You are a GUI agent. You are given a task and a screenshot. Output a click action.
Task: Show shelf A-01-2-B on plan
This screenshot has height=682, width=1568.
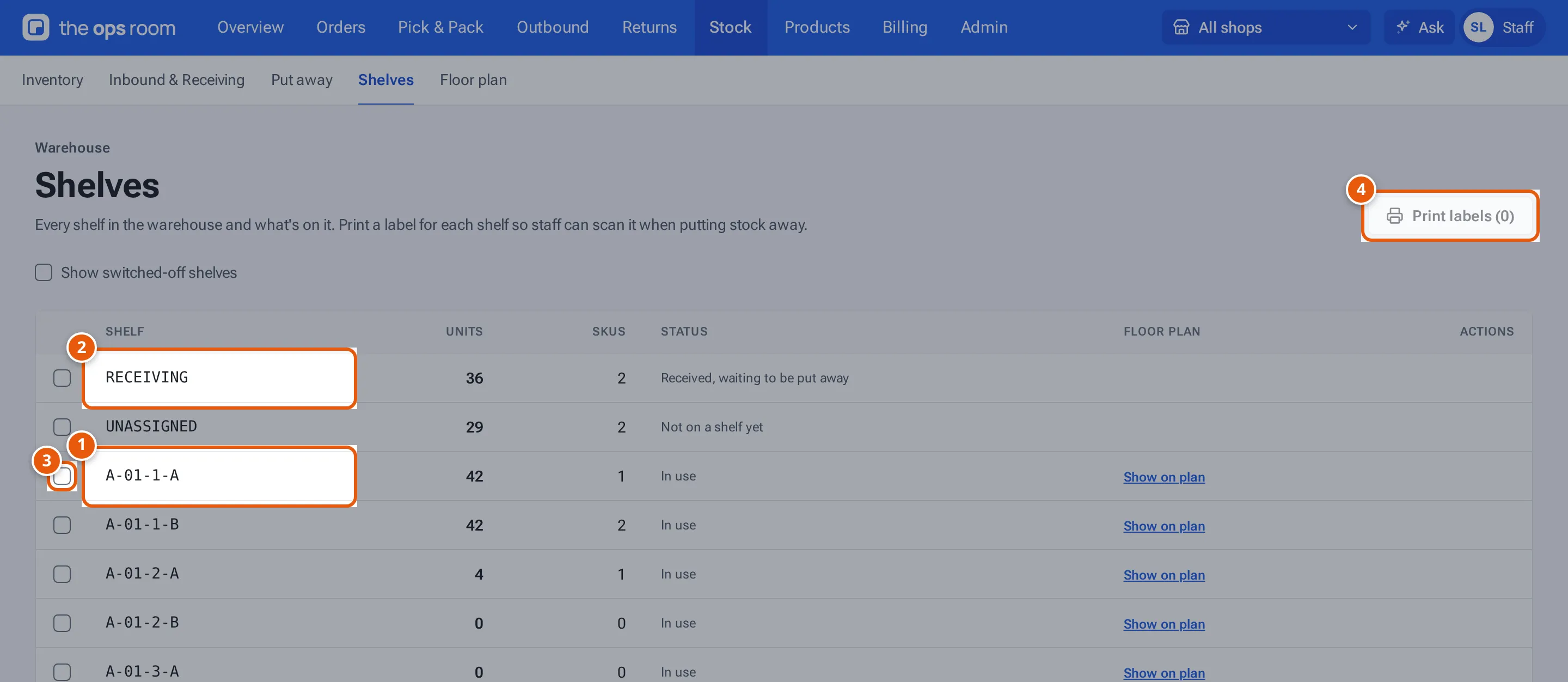click(1164, 624)
